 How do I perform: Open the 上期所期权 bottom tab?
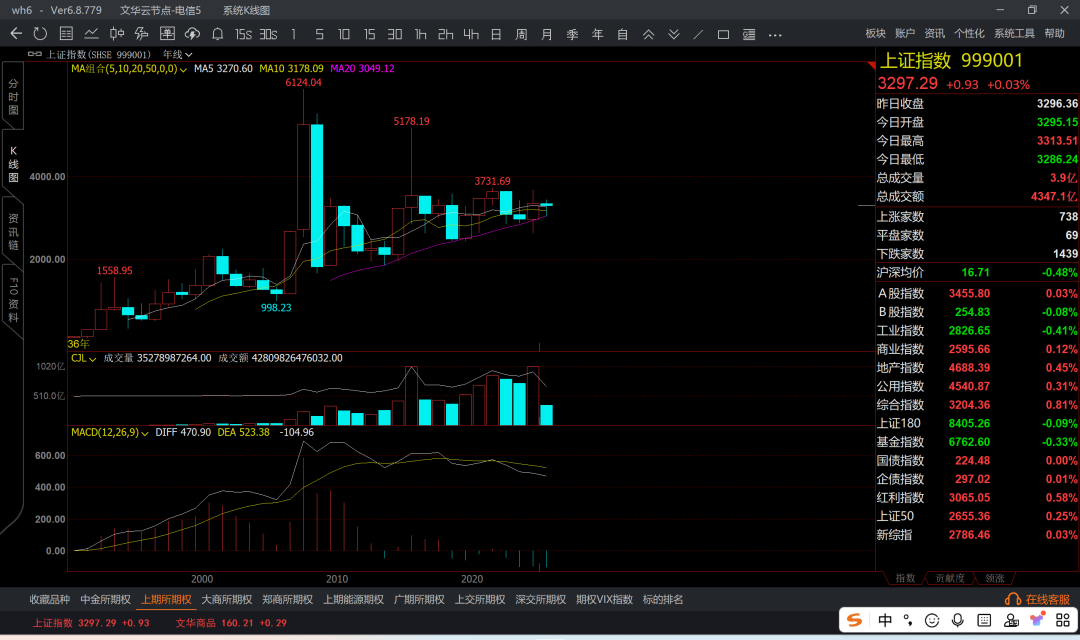click(166, 599)
